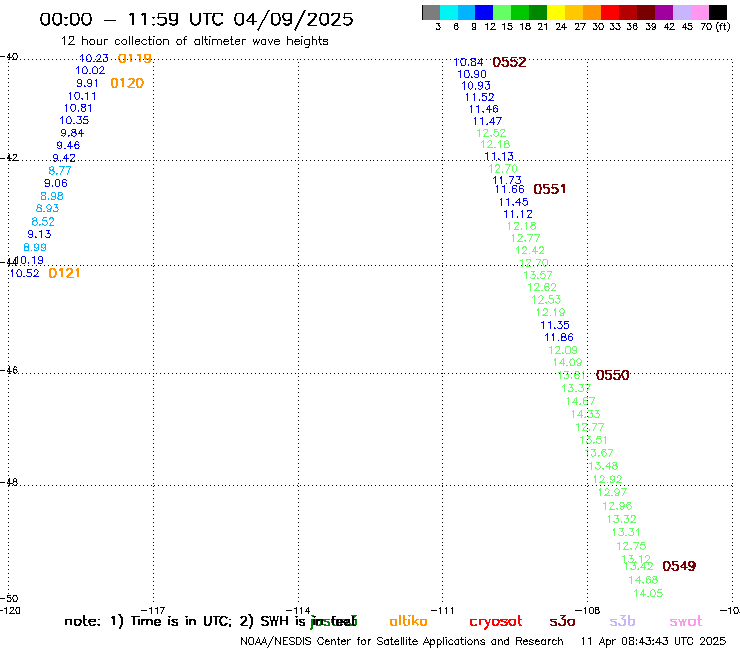Click the wave height value 13.57
The height and width of the screenshot is (650, 740).
538,275
